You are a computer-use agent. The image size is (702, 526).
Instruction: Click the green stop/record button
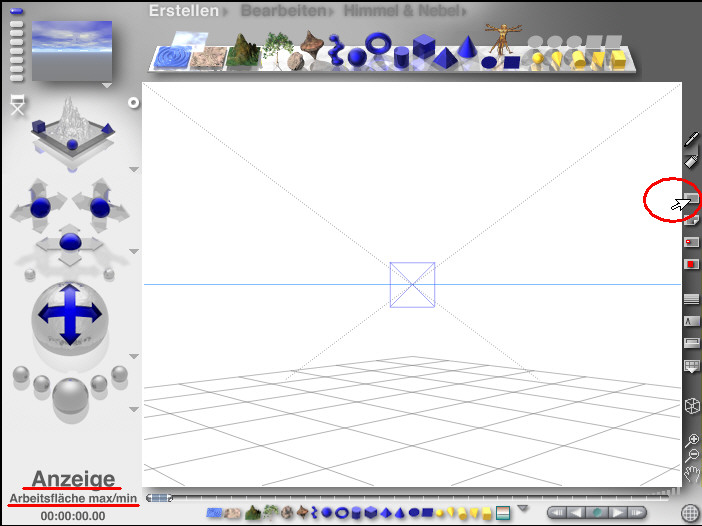[x=597, y=513]
